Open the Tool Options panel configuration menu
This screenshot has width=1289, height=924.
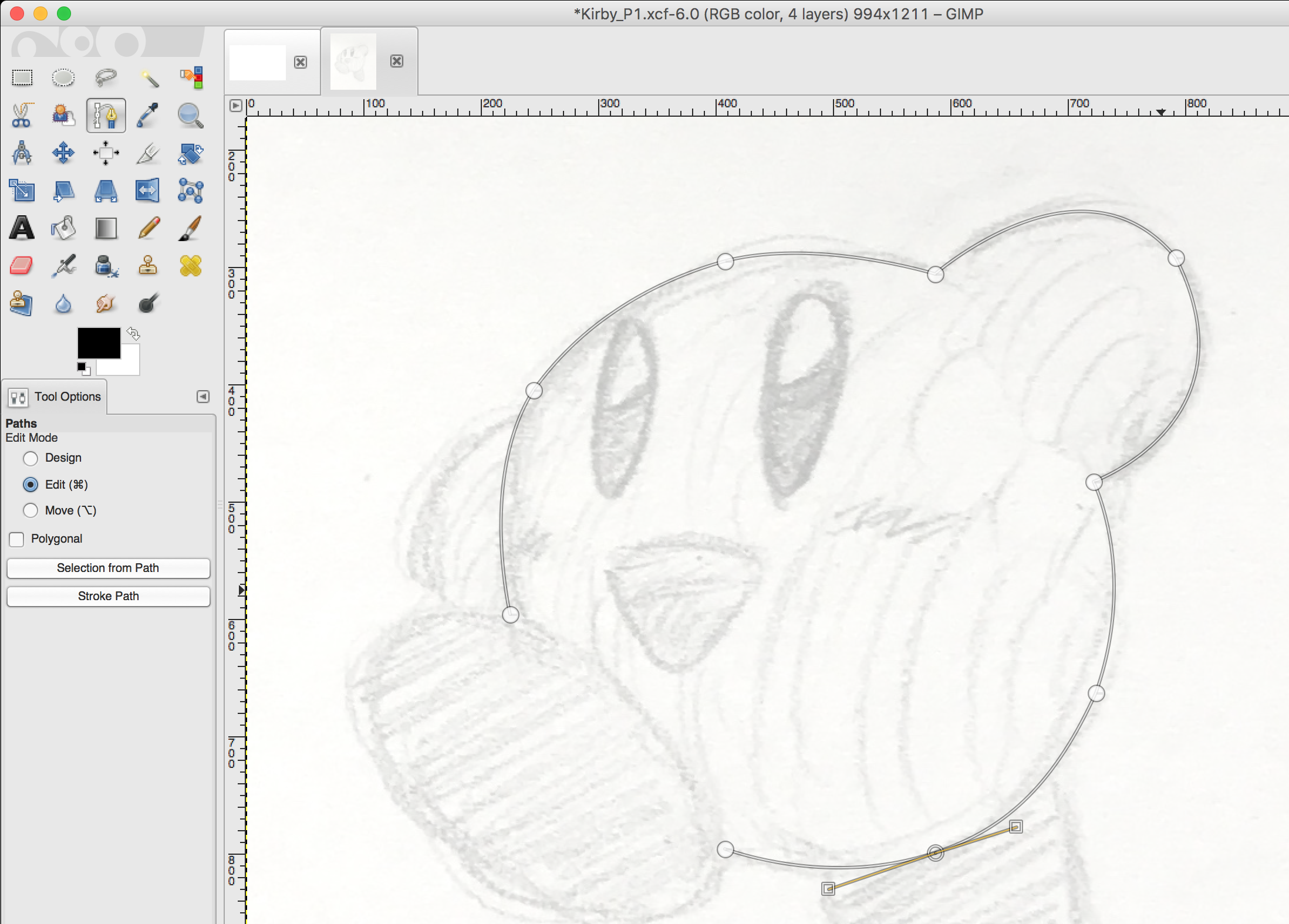(x=203, y=397)
